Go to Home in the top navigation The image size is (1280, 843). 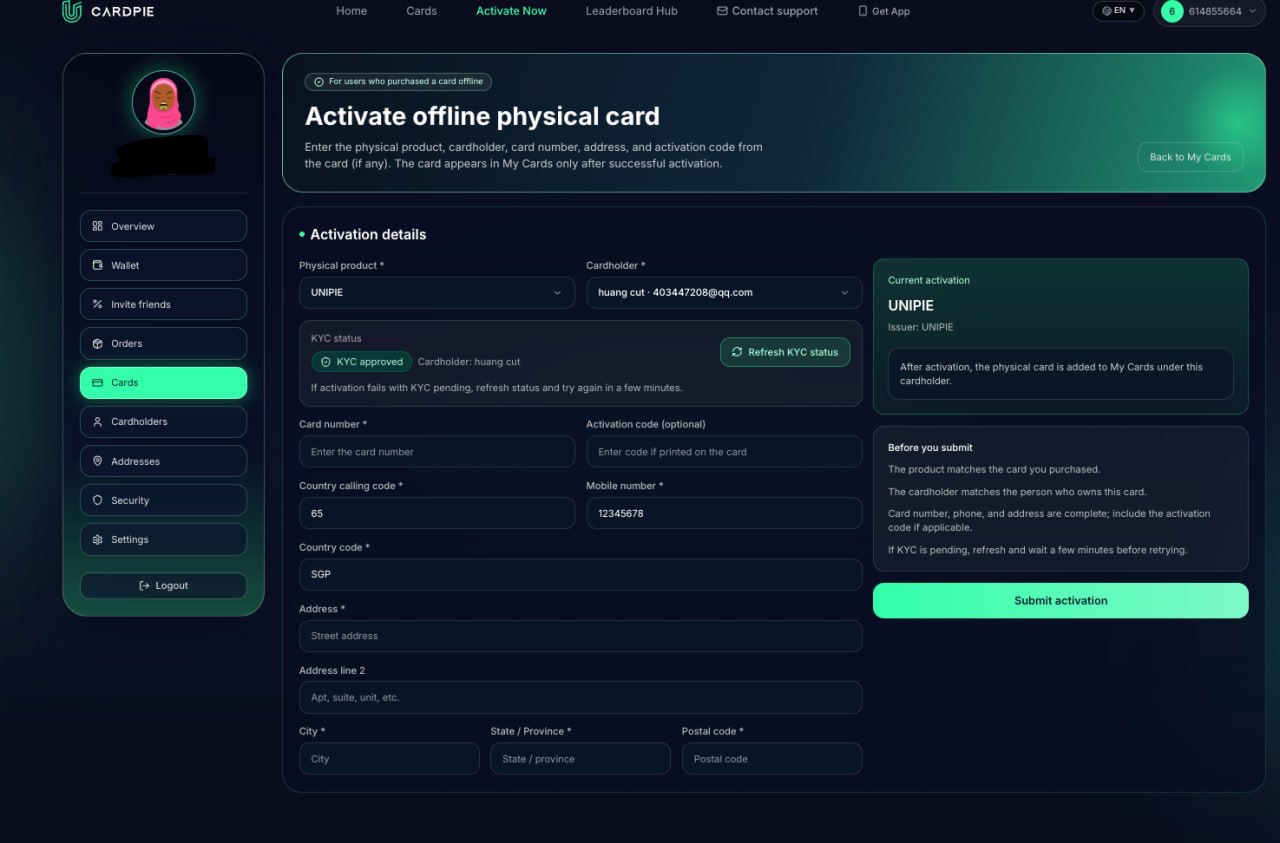click(x=351, y=11)
